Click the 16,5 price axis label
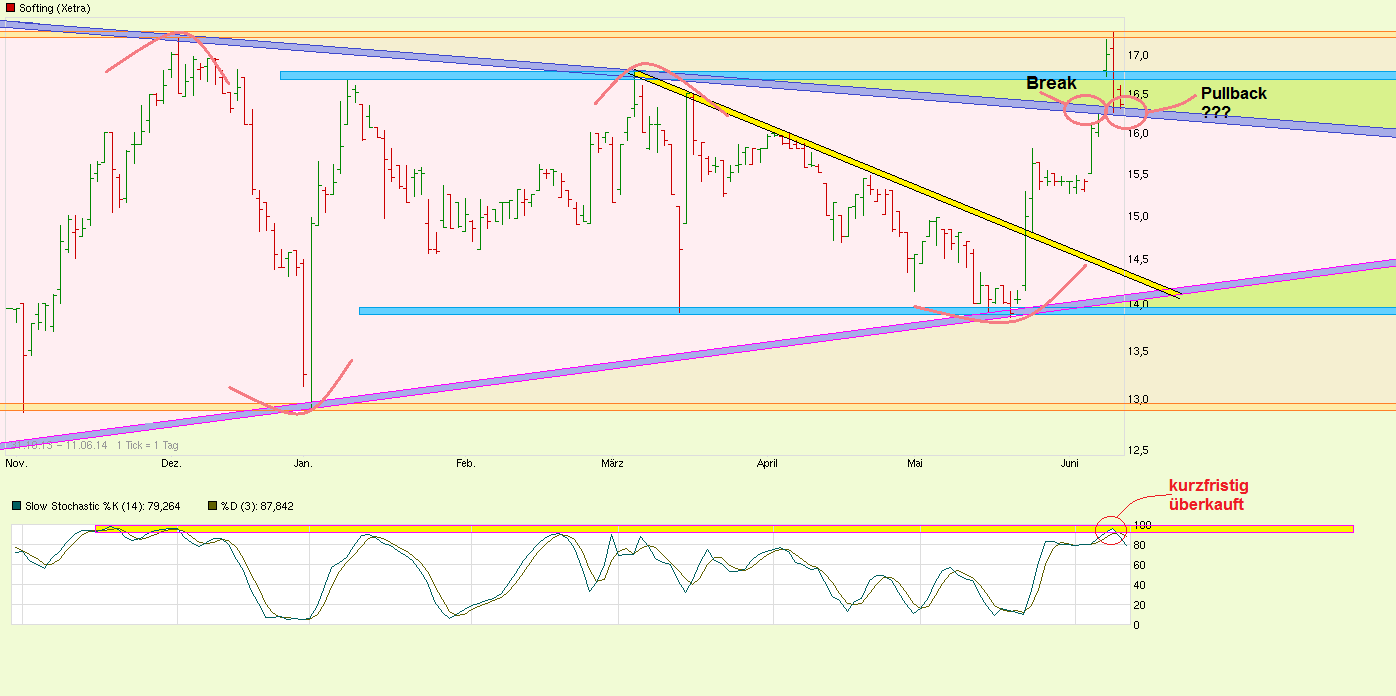Image resolution: width=1396 pixels, height=696 pixels. coord(1140,95)
